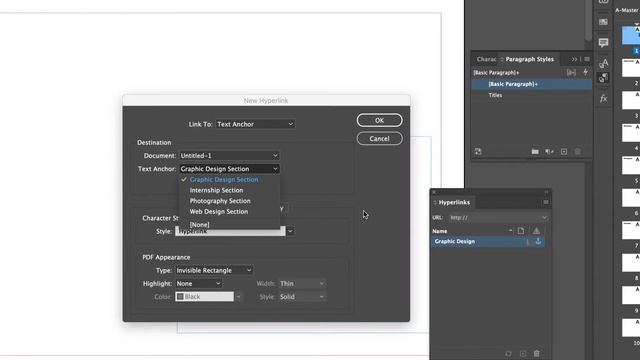Screen dimensions: 640x360
Task: Click the Hyperlinks URL input field
Action: 495,218
